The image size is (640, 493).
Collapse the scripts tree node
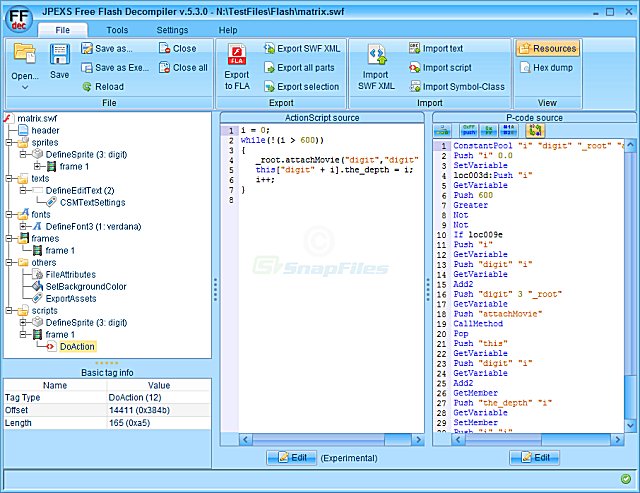click(9, 311)
